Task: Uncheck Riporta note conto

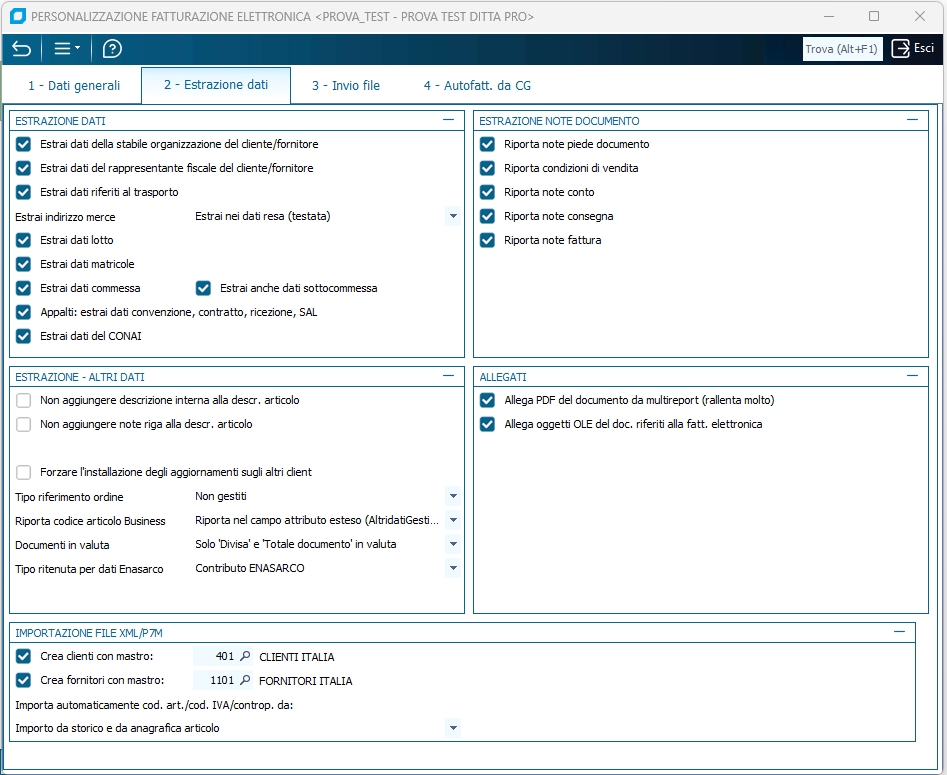Action: (x=487, y=192)
